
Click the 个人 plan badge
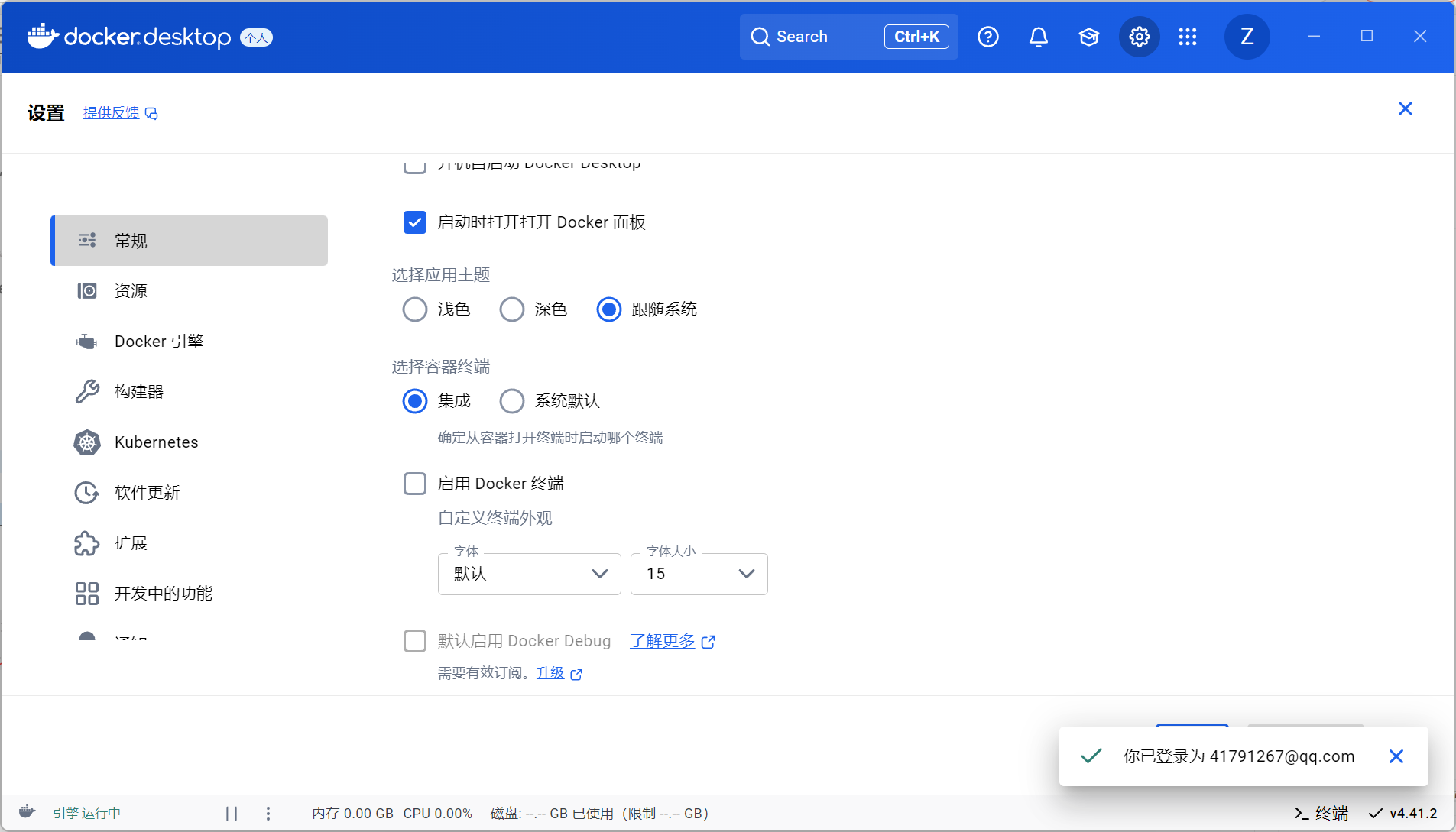[257, 37]
